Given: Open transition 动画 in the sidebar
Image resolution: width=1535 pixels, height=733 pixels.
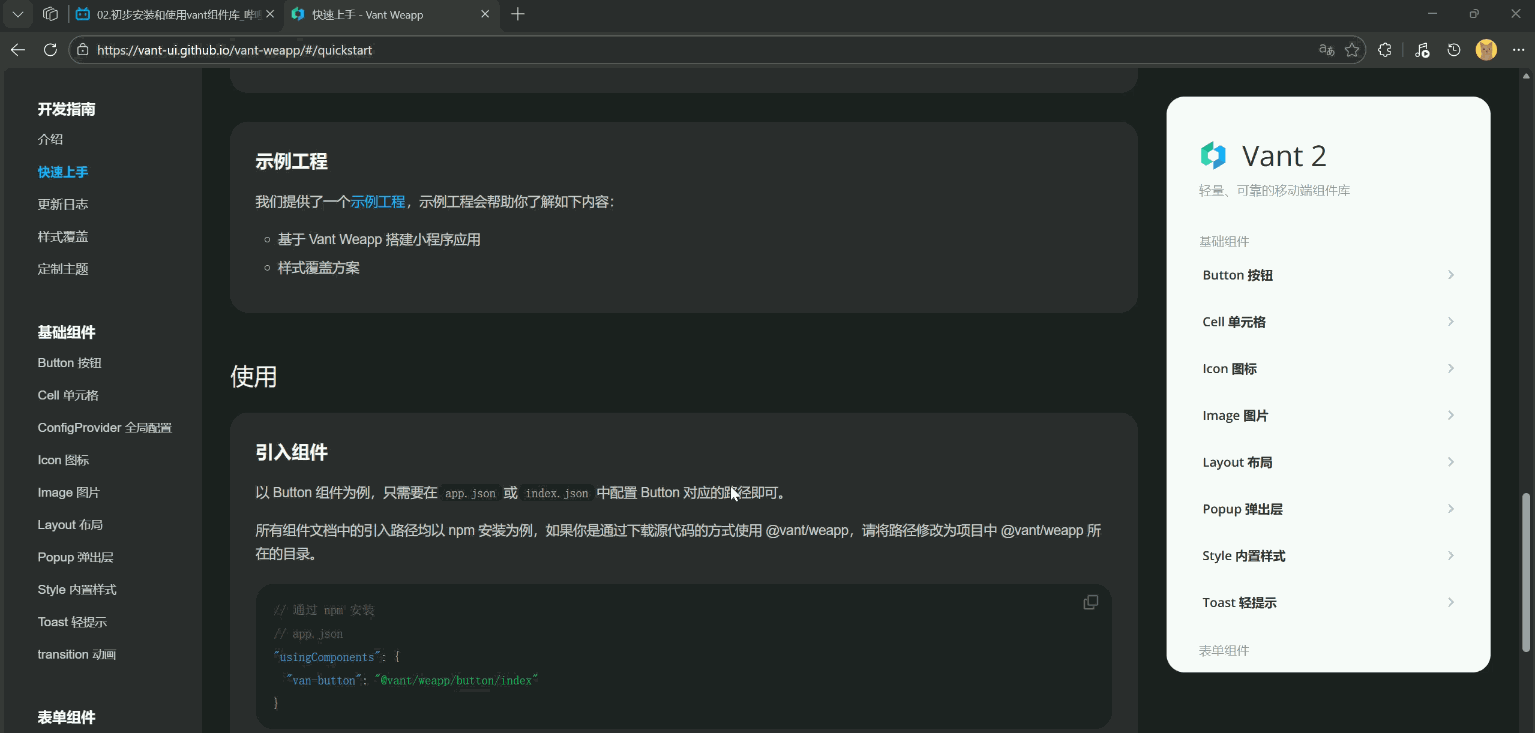Looking at the screenshot, I should tap(77, 654).
